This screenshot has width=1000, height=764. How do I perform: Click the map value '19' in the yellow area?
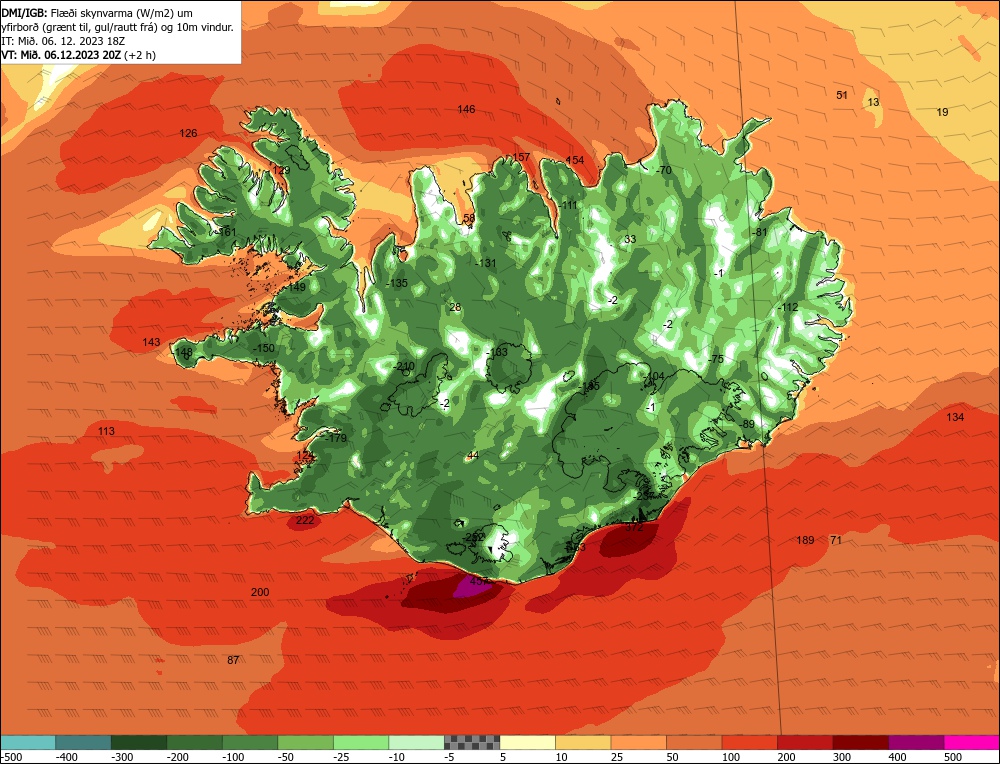click(942, 112)
